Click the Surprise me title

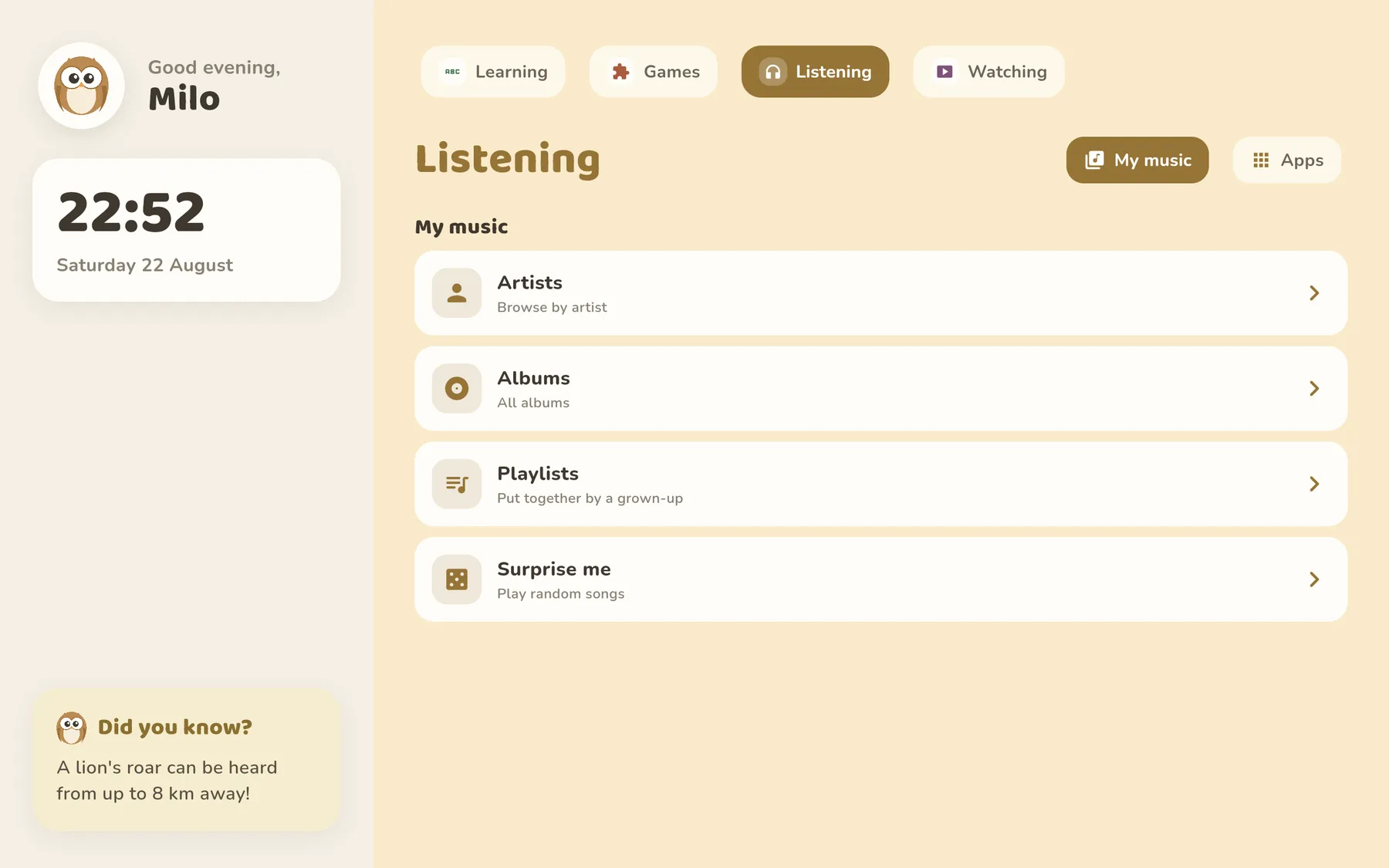[554, 569]
